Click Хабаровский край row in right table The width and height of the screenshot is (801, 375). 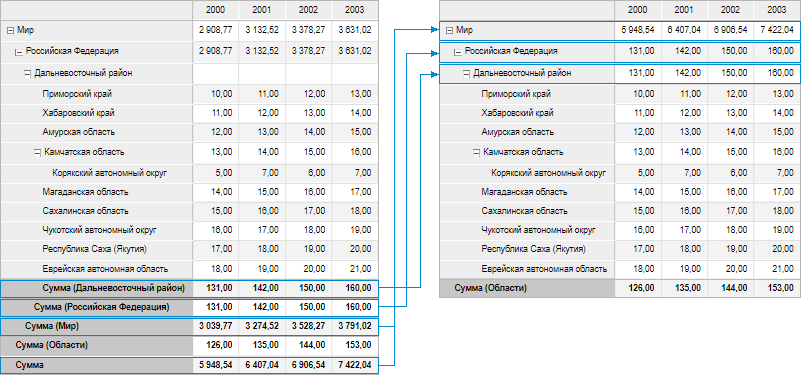620,113
